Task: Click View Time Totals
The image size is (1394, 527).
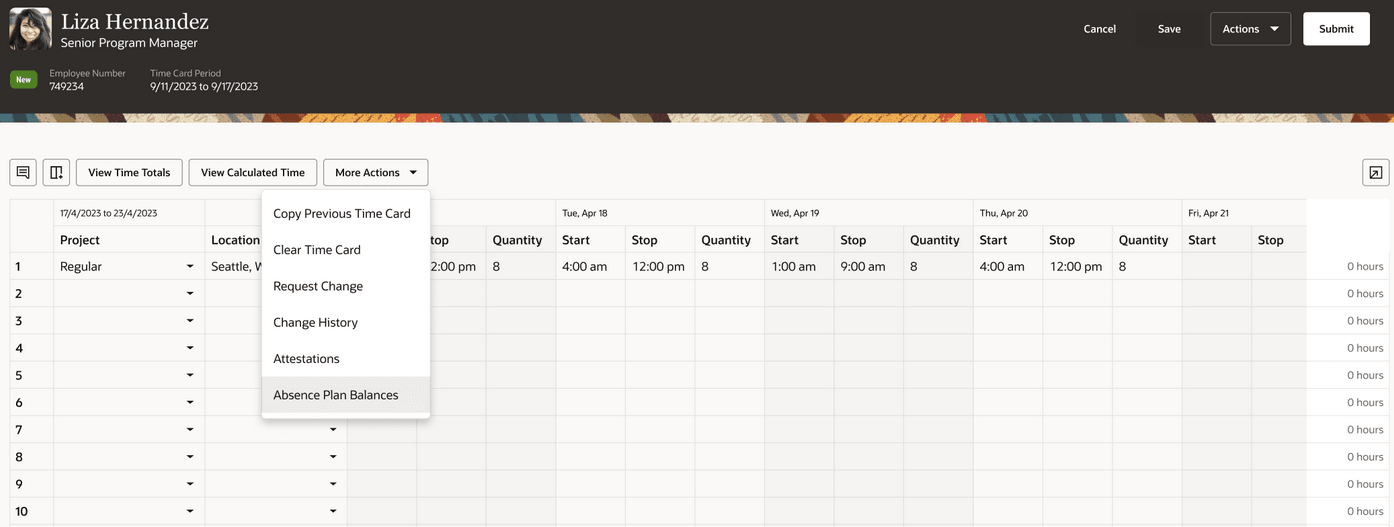Action: [129, 172]
